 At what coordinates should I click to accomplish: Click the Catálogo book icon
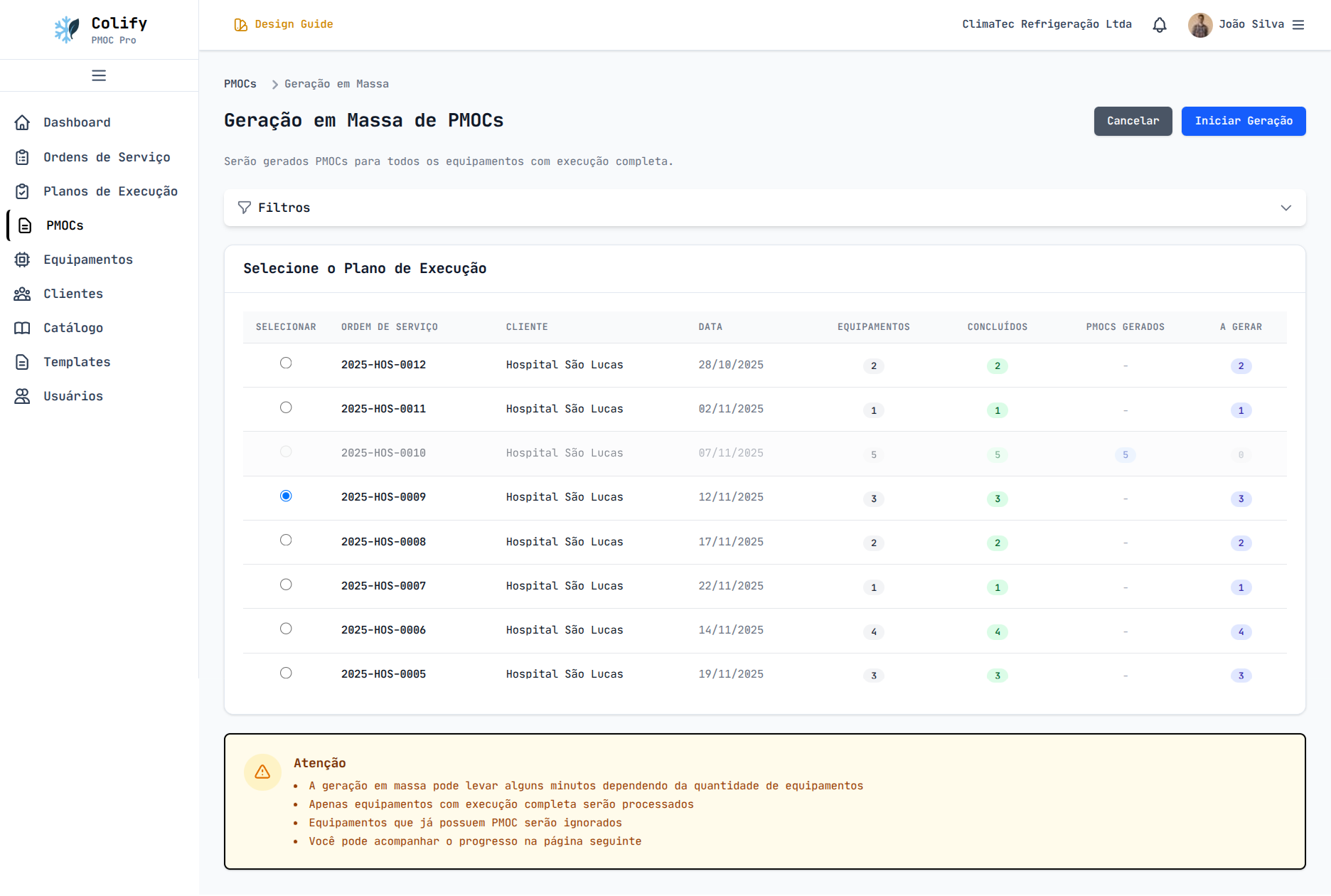[x=23, y=328]
